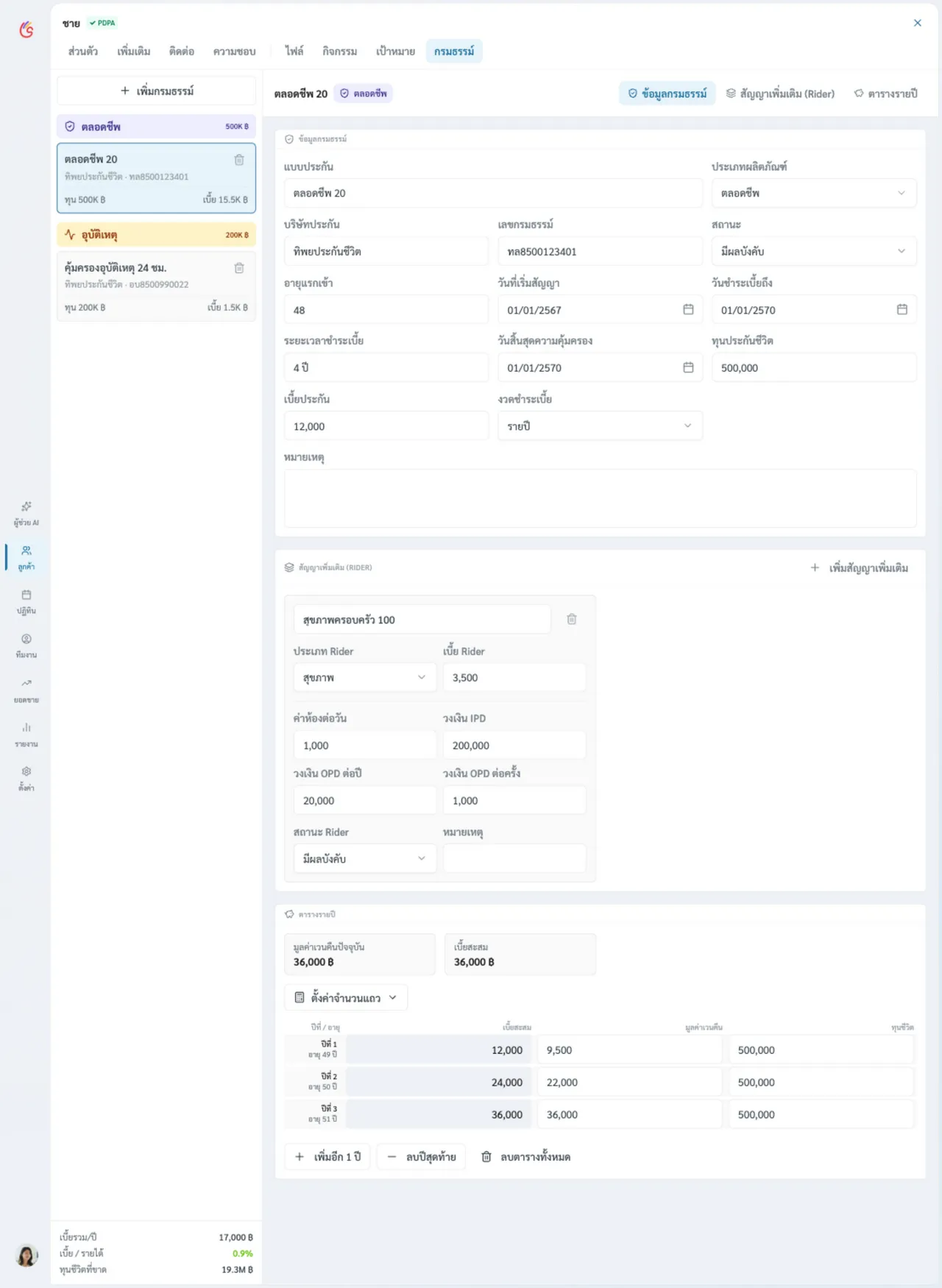This screenshot has width=942, height=1288.
Task: Click the เลขกรมธรรม์ policy number field
Action: (x=600, y=251)
